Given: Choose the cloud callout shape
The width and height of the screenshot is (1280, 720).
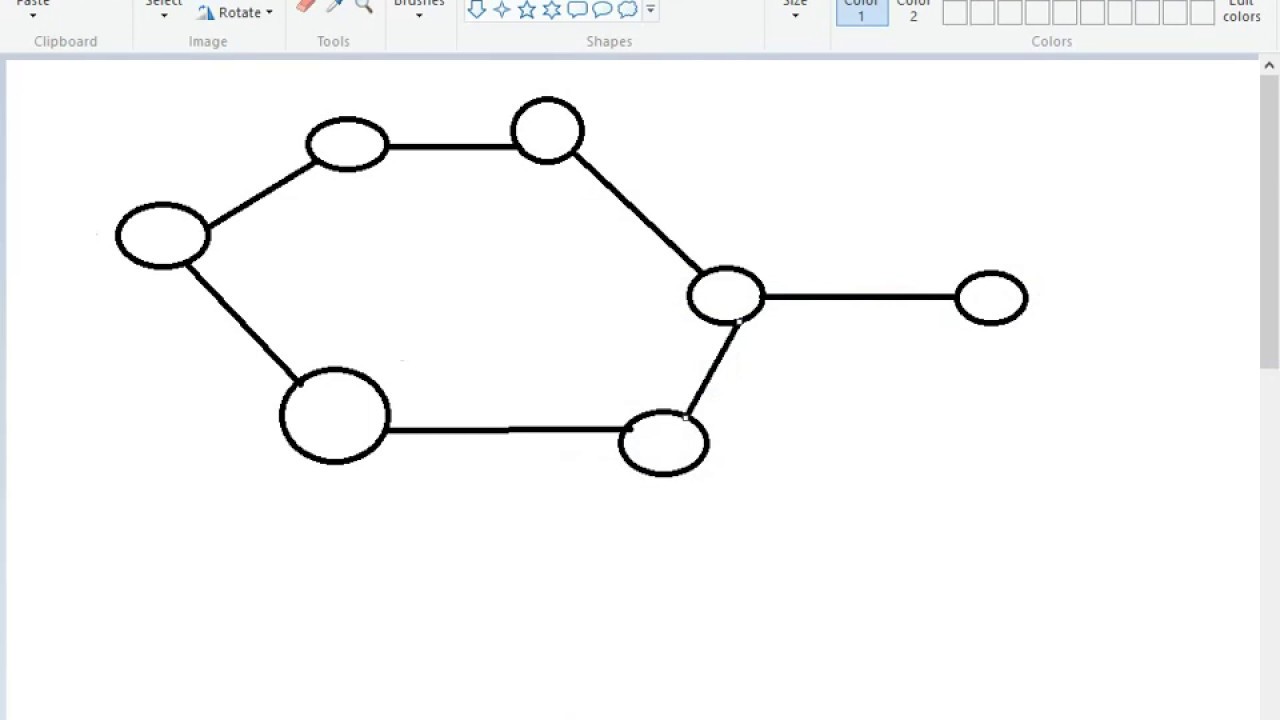Looking at the screenshot, I should [x=627, y=9].
